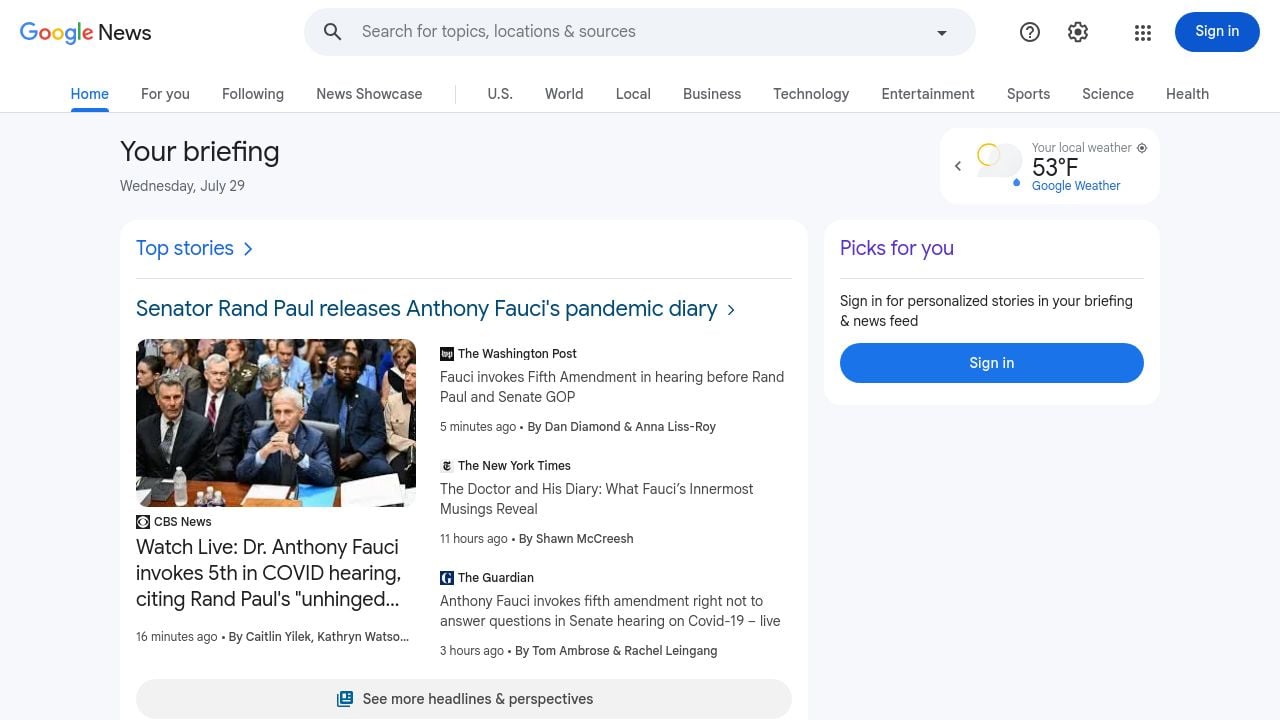Click the CBS News source name
Screen dimensions: 1280x720
click(183, 522)
